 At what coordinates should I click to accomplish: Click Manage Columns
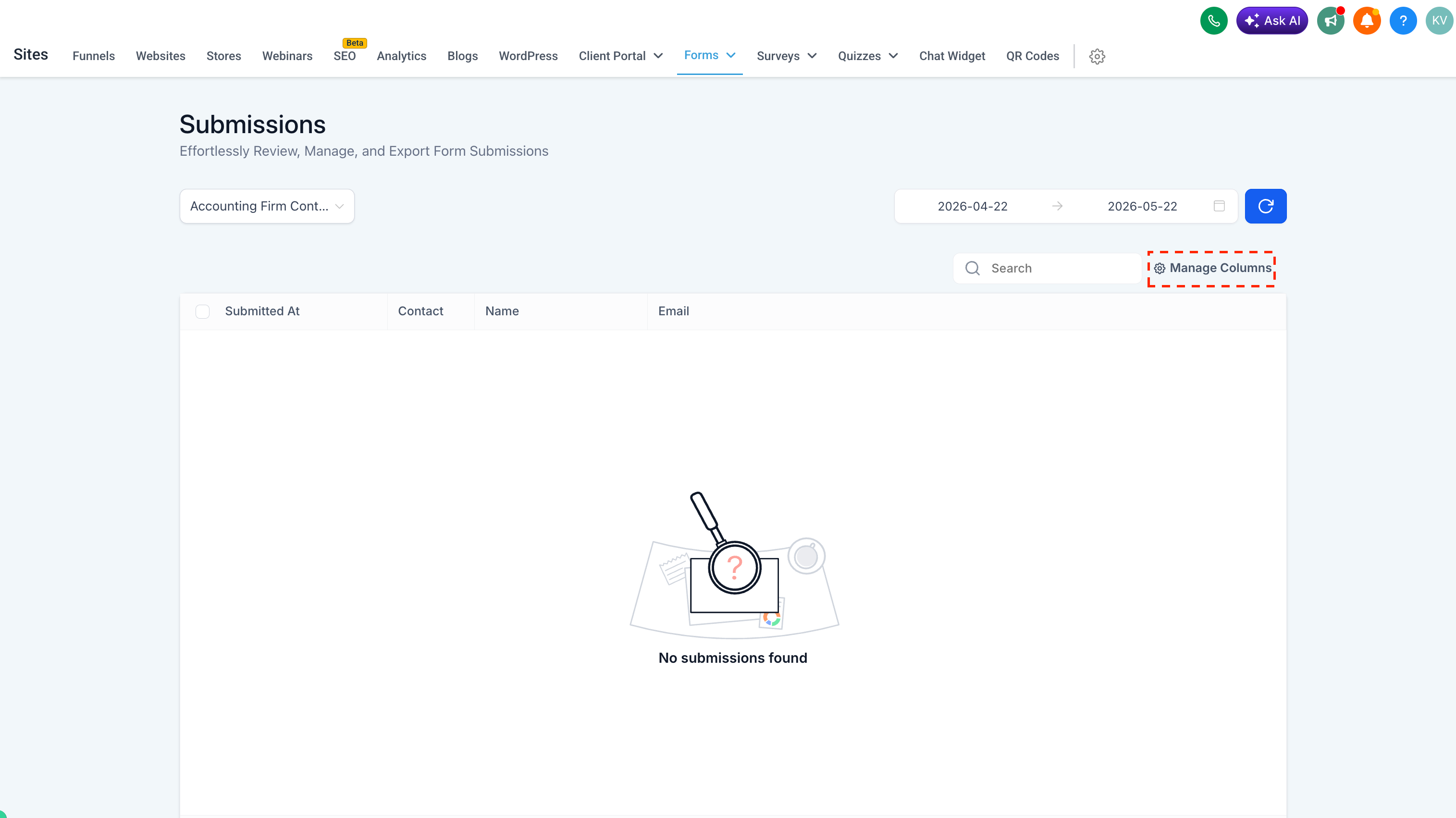coord(1212,269)
